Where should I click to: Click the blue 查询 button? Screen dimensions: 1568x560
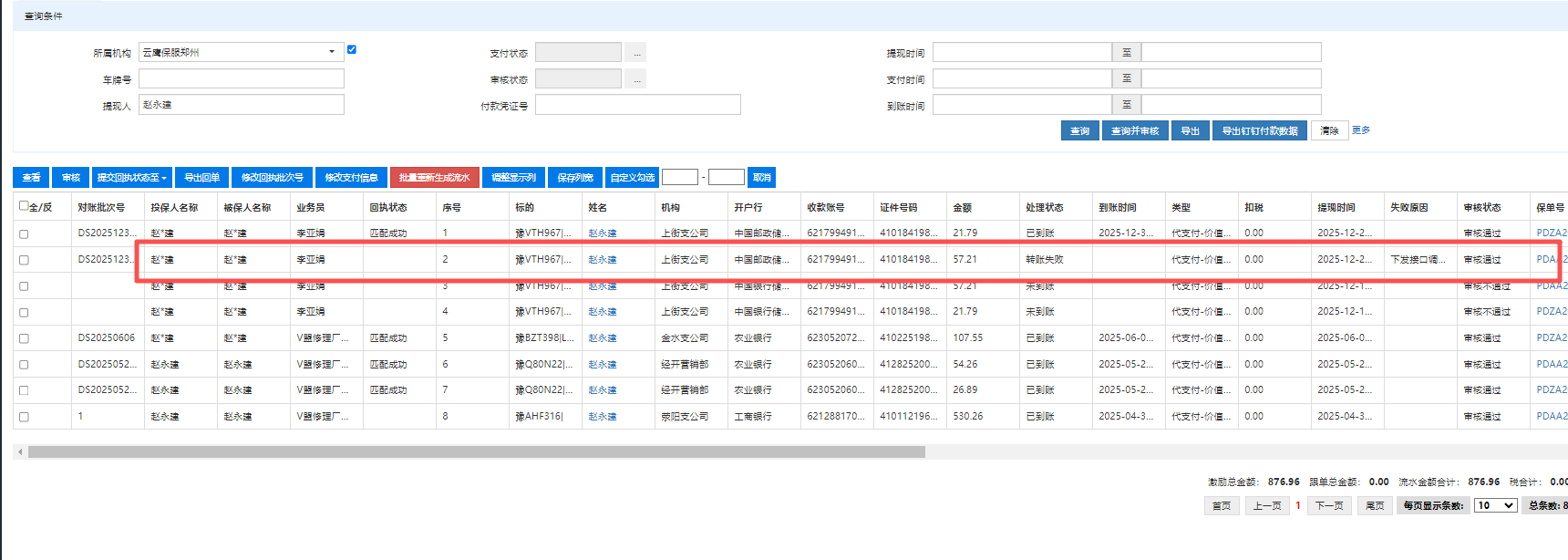tap(1079, 131)
